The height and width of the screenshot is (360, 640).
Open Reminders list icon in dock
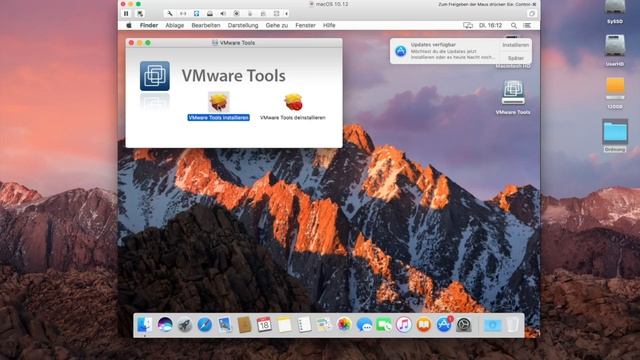click(304, 325)
